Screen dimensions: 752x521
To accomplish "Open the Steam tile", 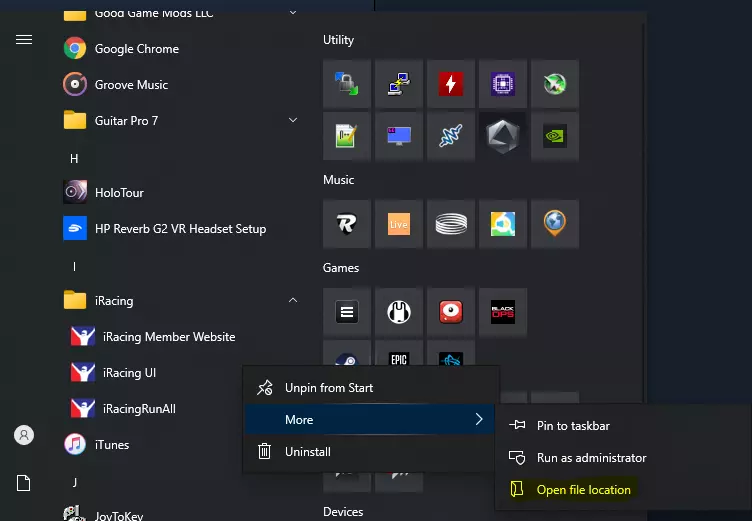I will [x=347, y=354].
